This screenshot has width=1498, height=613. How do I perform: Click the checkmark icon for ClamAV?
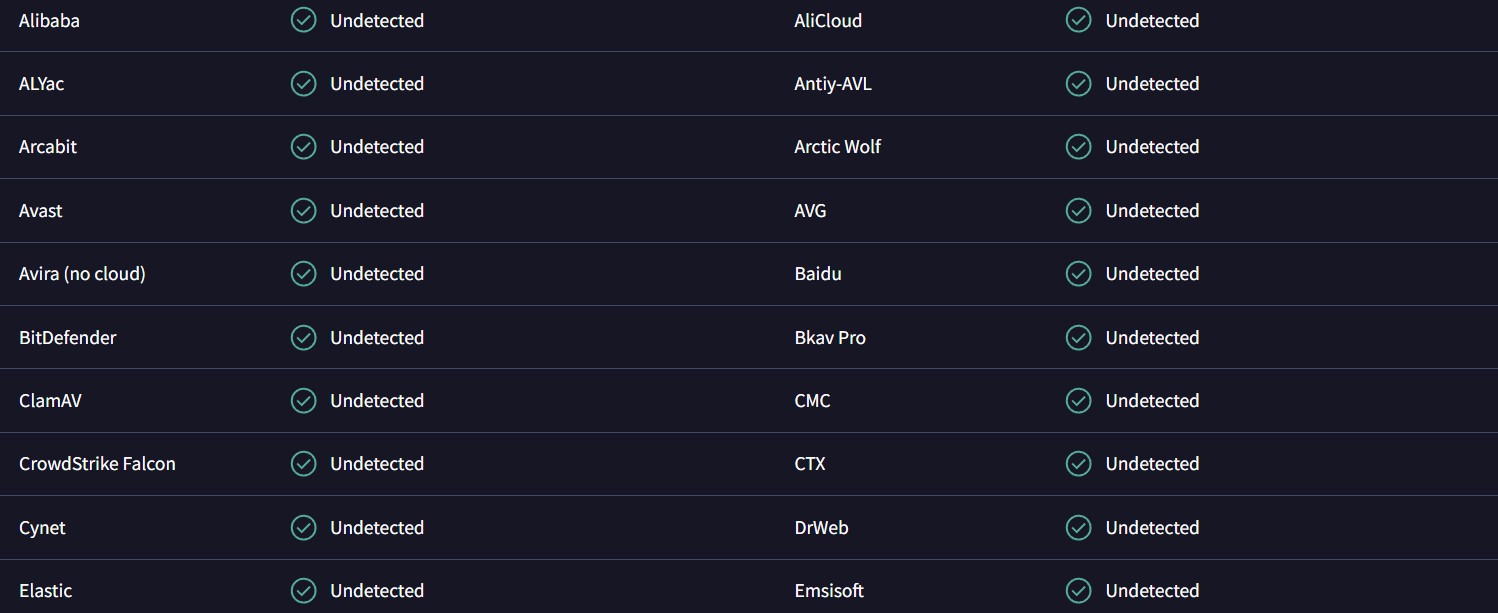click(303, 400)
